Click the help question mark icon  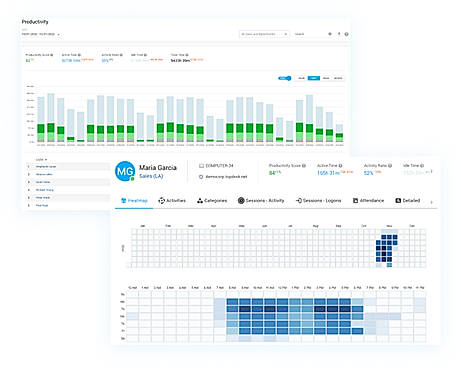(x=347, y=34)
